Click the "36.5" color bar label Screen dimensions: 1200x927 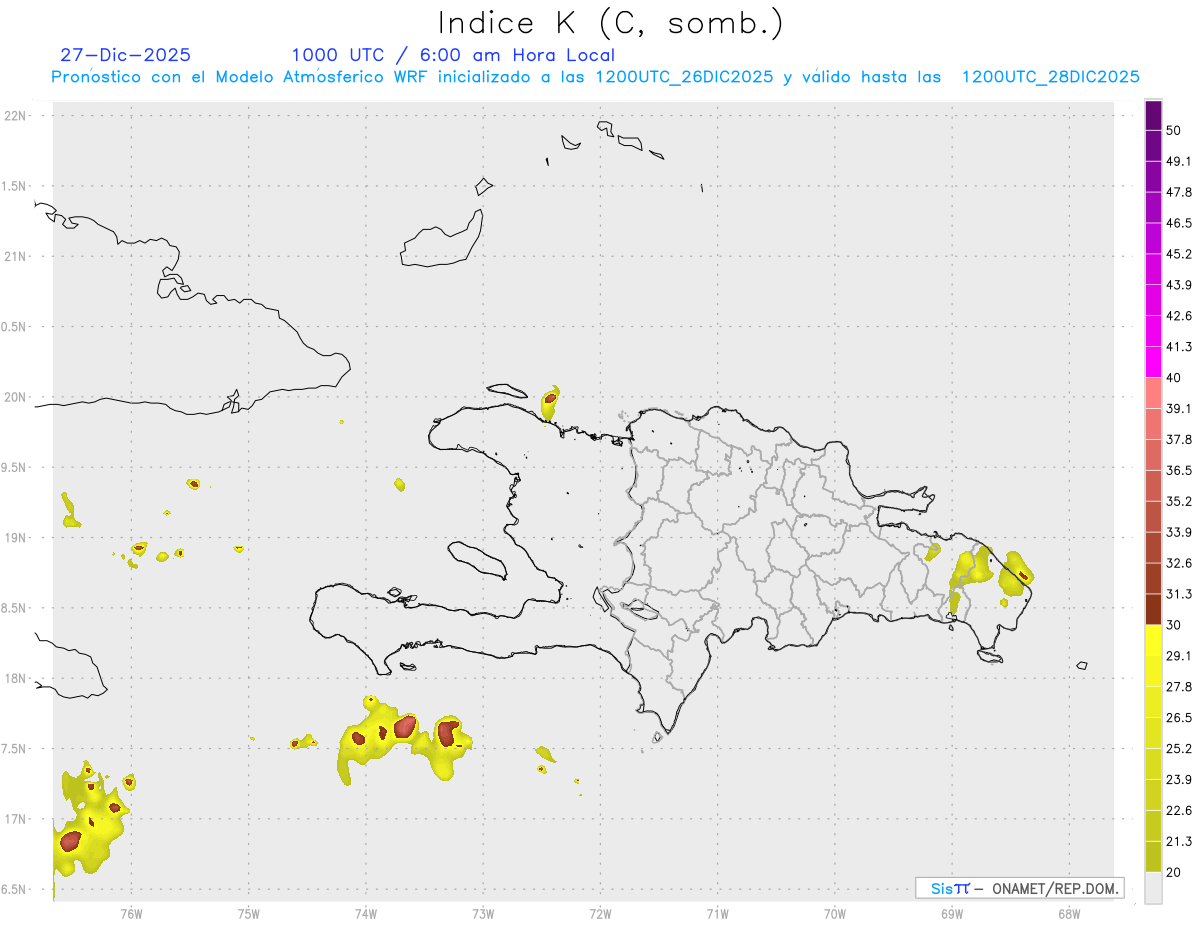click(x=1179, y=470)
